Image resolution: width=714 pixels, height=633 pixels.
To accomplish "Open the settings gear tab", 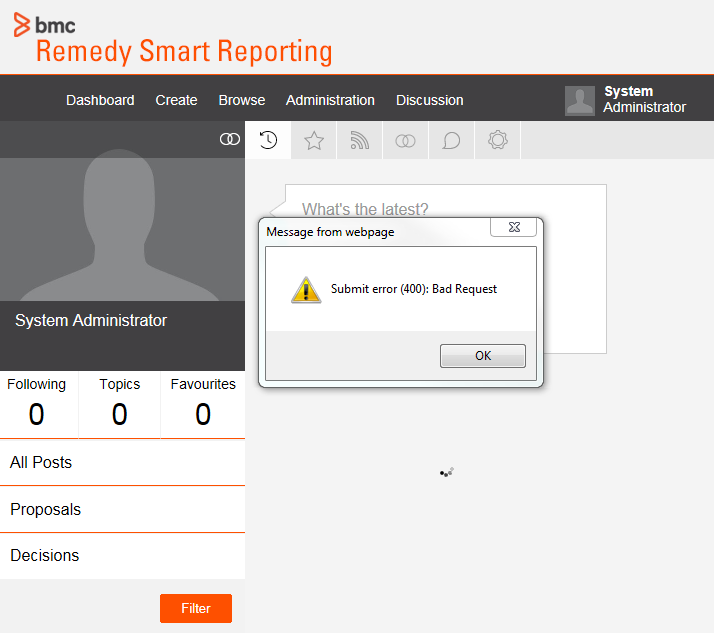I will coord(498,140).
